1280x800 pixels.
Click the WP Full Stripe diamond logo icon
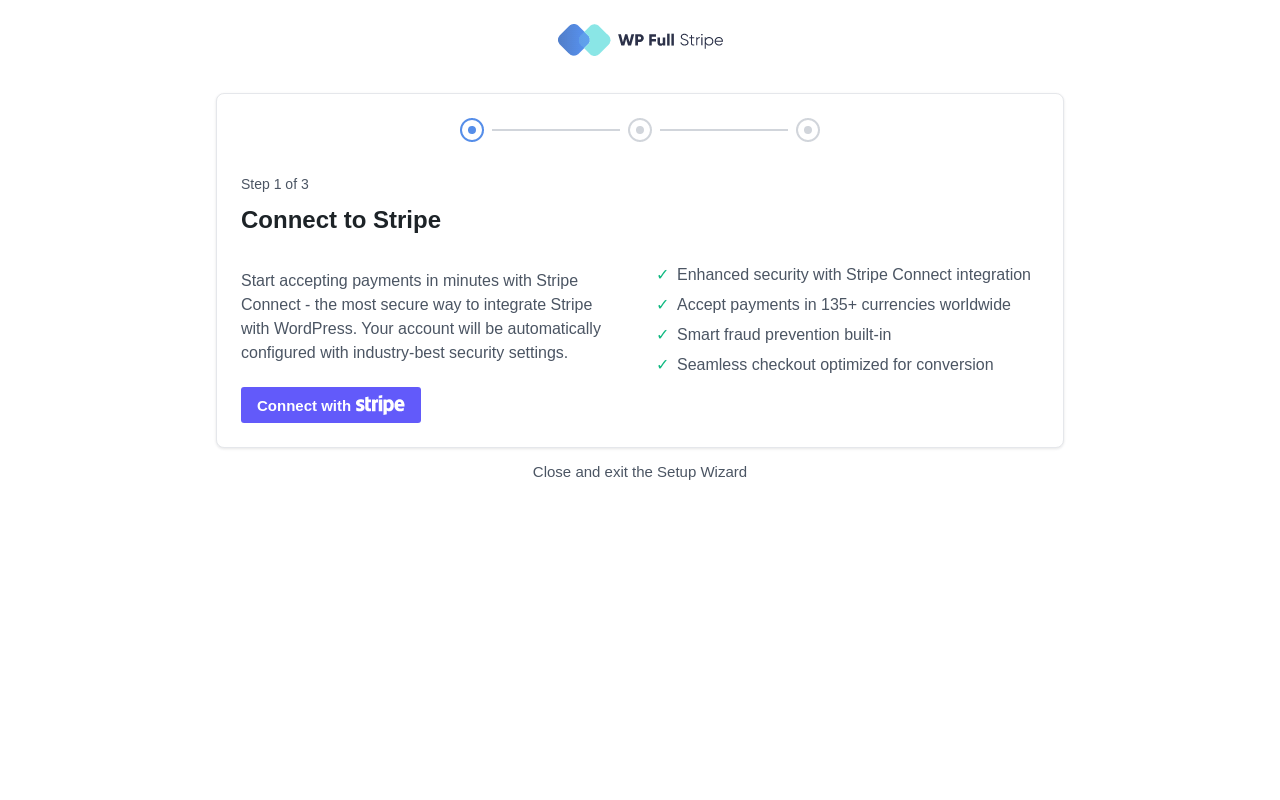[x=584, y=40]
